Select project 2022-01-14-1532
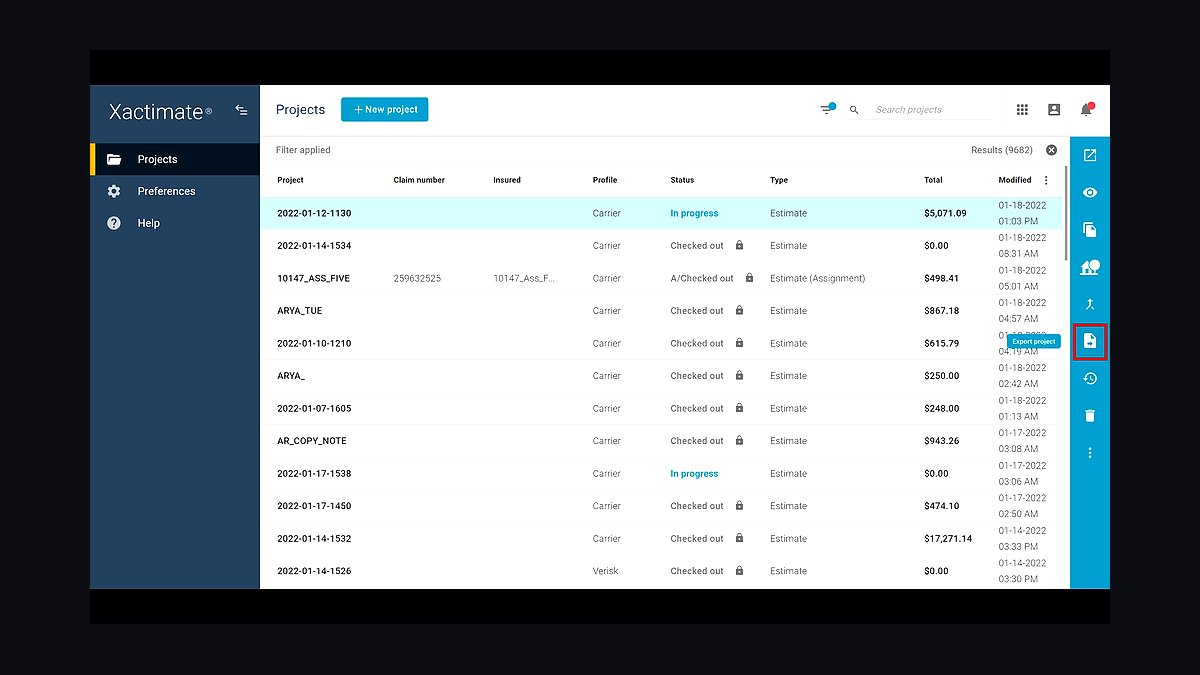 [x=314, y=538]
